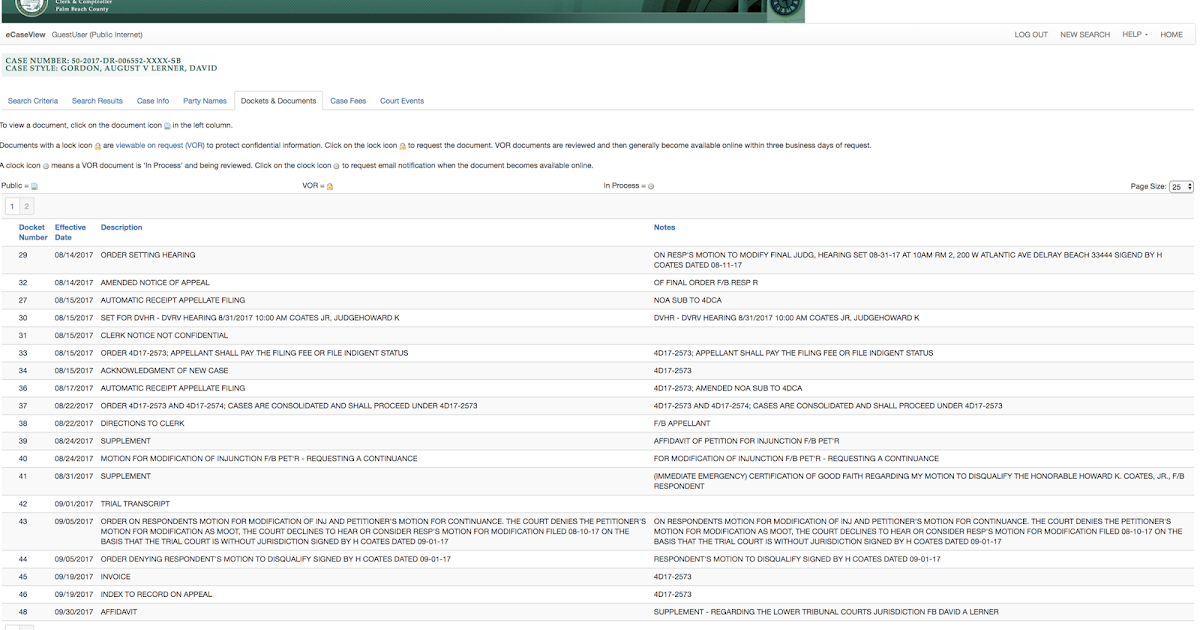Image resolution: width=1200 pixels, height=630 pixels.
Task: Click docket 43 ORDER ON RESPONDENTS MOTION description
Action: [373, 531]
